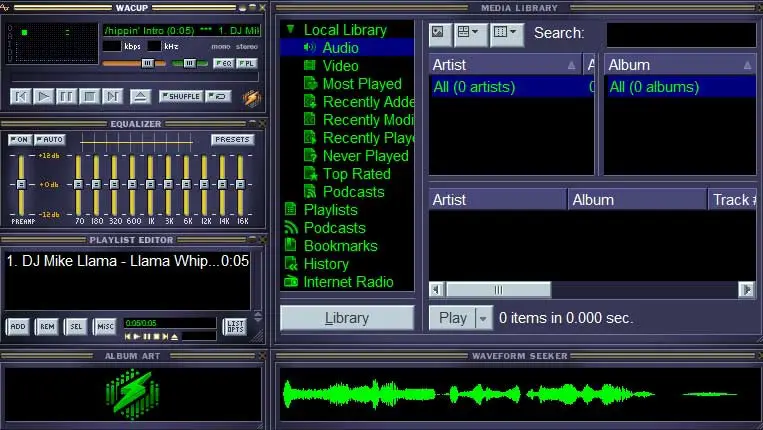The width and height of the screenshot is (763, 430).
Task: Open the Bookmarks item in sidebar
Action: pos(340,246)
